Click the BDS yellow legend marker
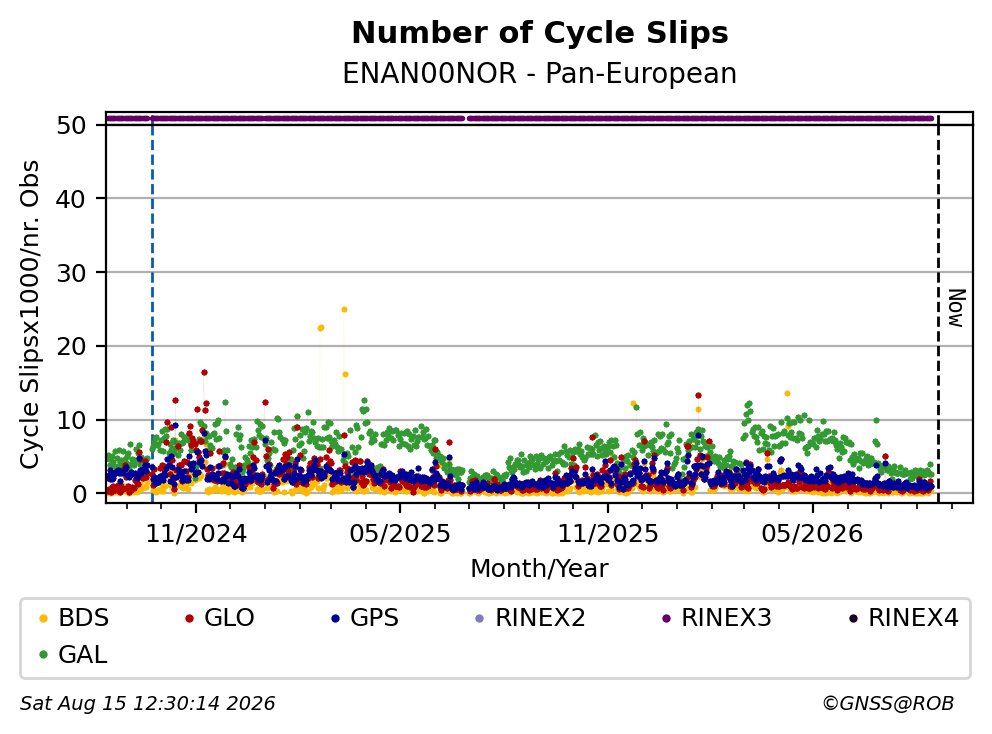 pos(43,618)
